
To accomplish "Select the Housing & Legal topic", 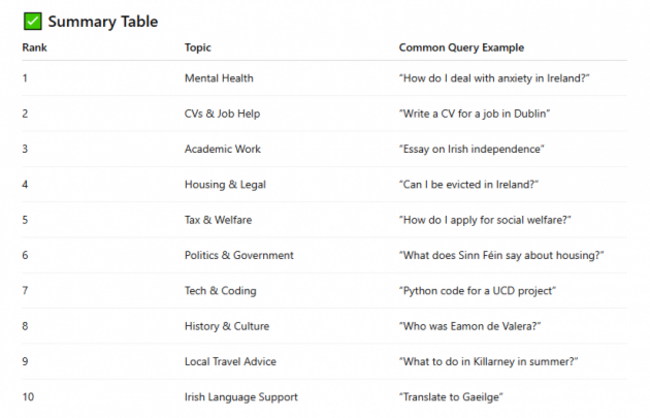I will point(225,184).
